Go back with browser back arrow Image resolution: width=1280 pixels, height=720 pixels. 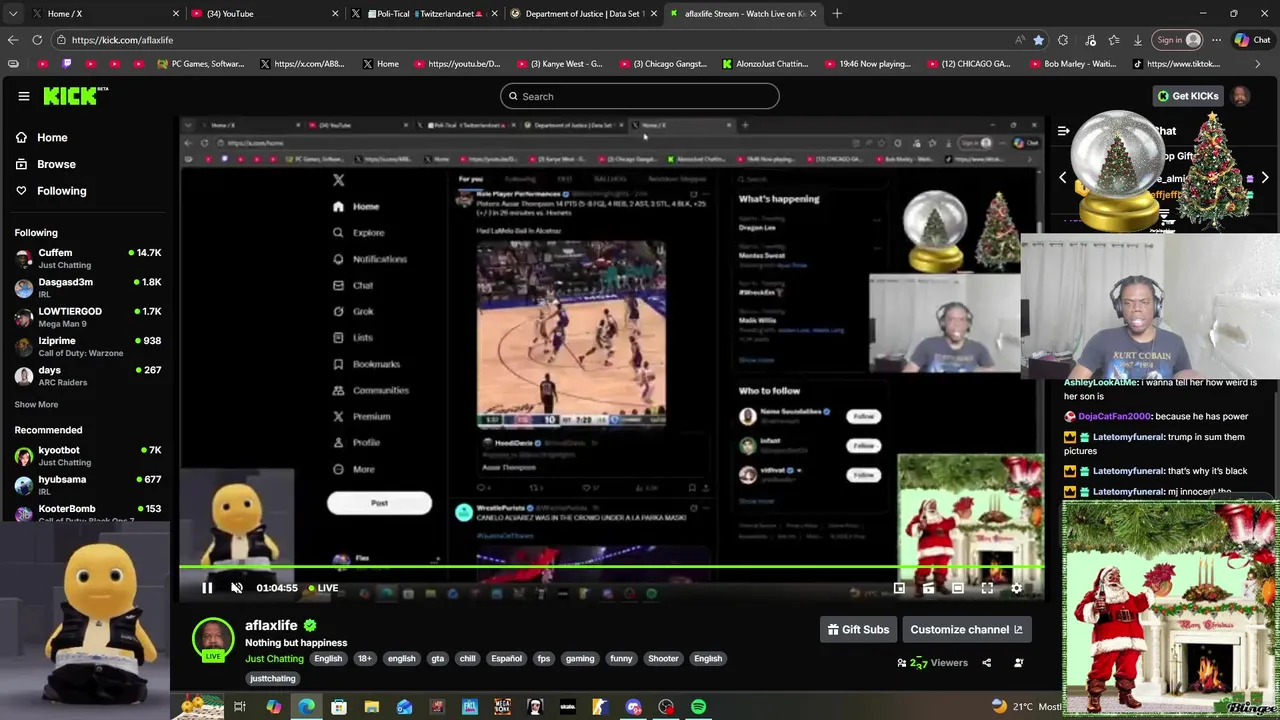coord(13,40)
